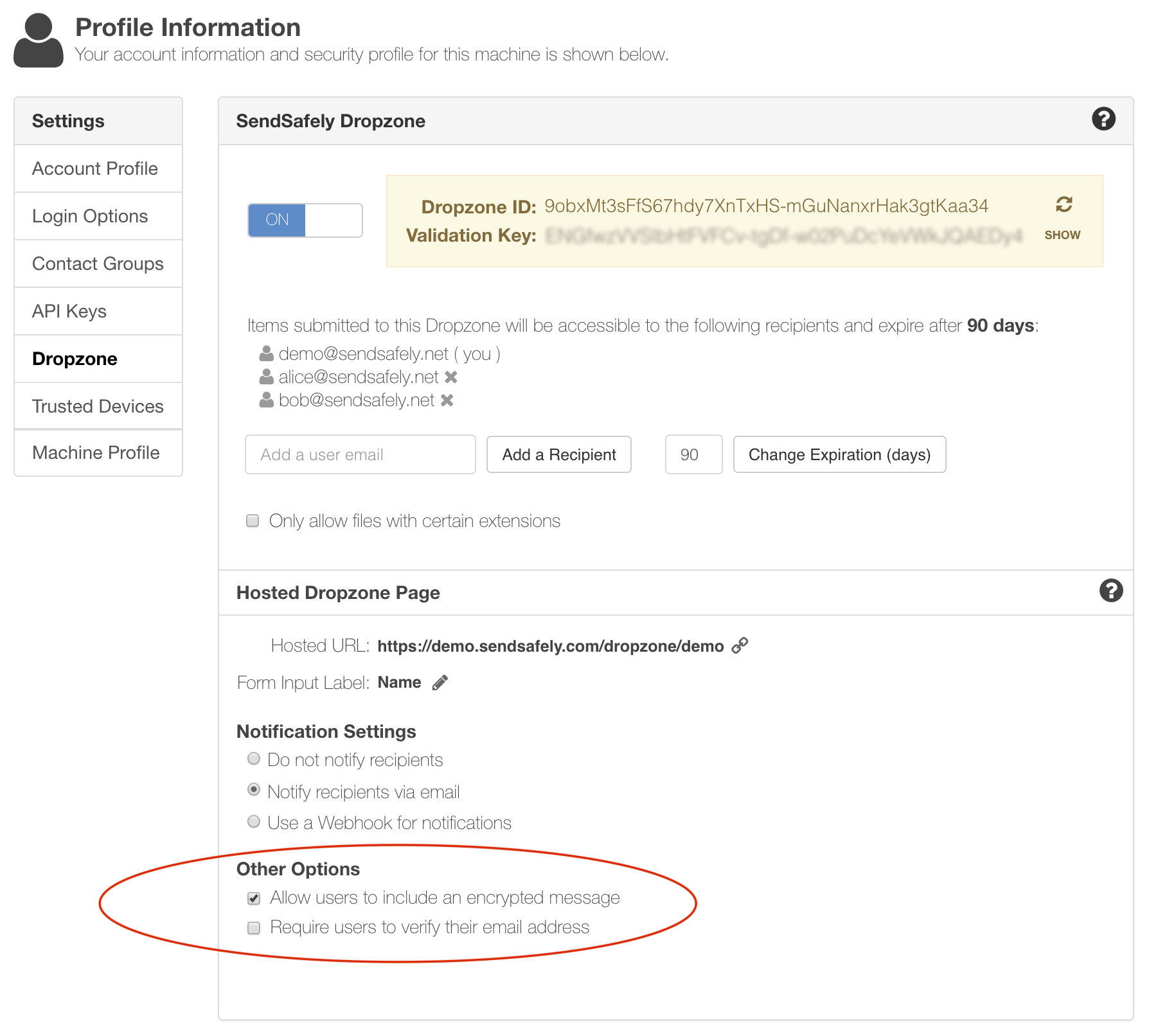Click the Notification Settings heading
Screen dimensions: 1149x1036
click(x=326, y=731)
